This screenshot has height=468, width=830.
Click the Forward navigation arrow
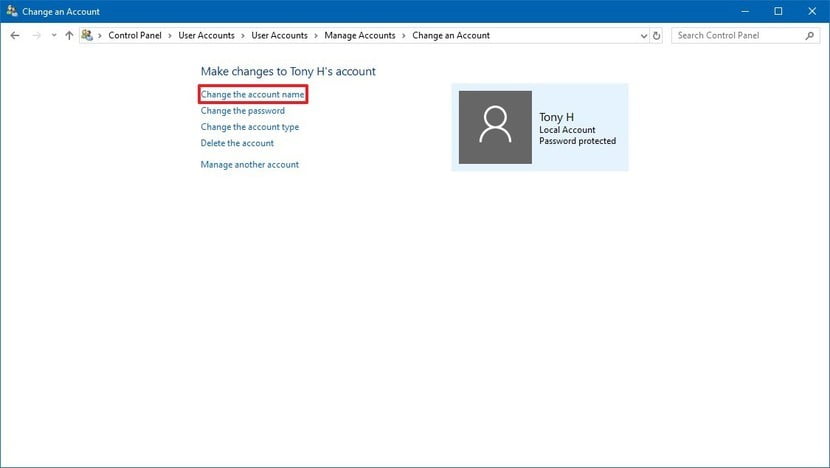36,35
